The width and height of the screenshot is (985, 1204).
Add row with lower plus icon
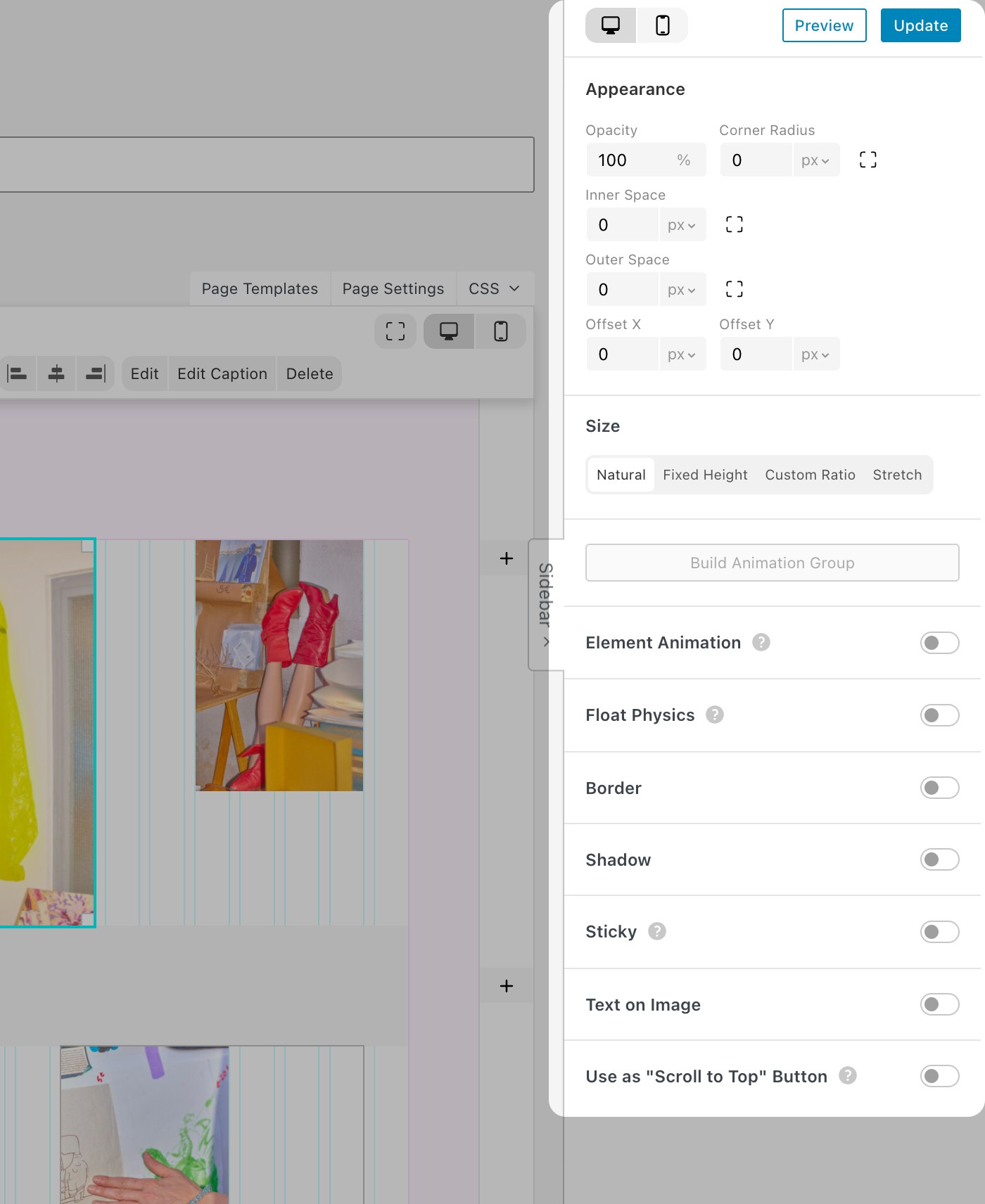[507, 986]
